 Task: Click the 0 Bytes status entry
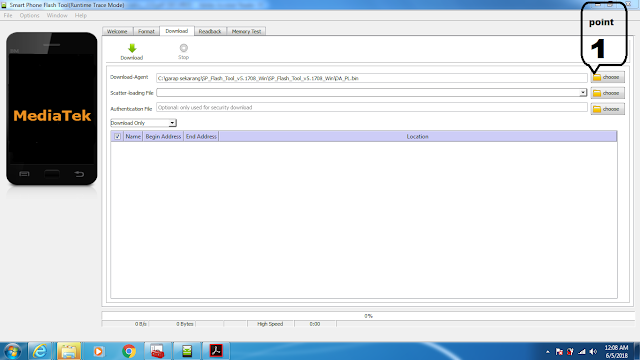(x=185, y=324)
